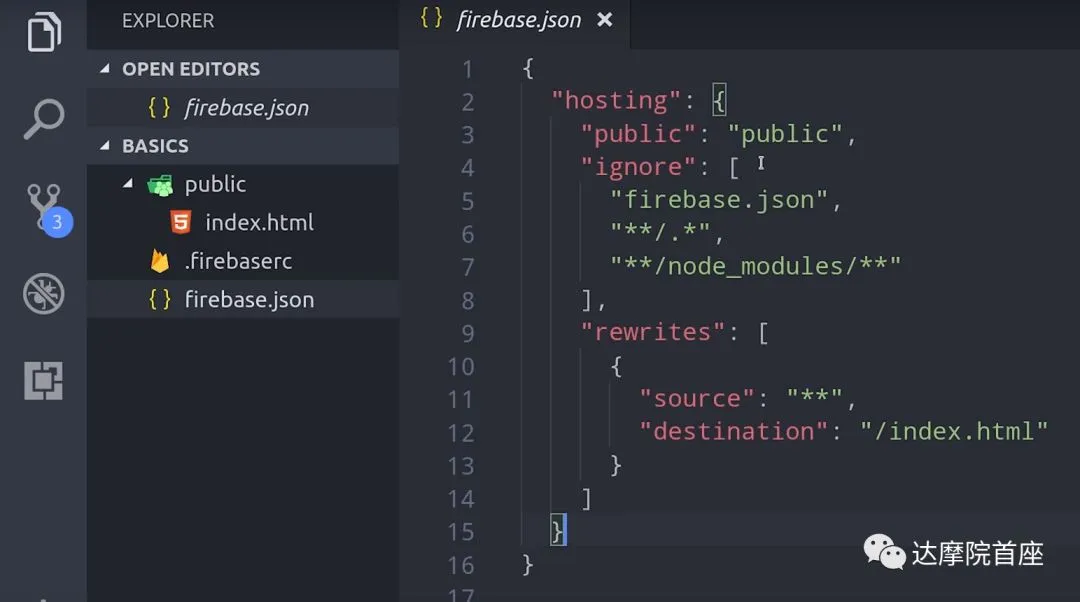Click line number 1 in the gutter
This screenshot has height=602, width=1080.
pos(468,69)
